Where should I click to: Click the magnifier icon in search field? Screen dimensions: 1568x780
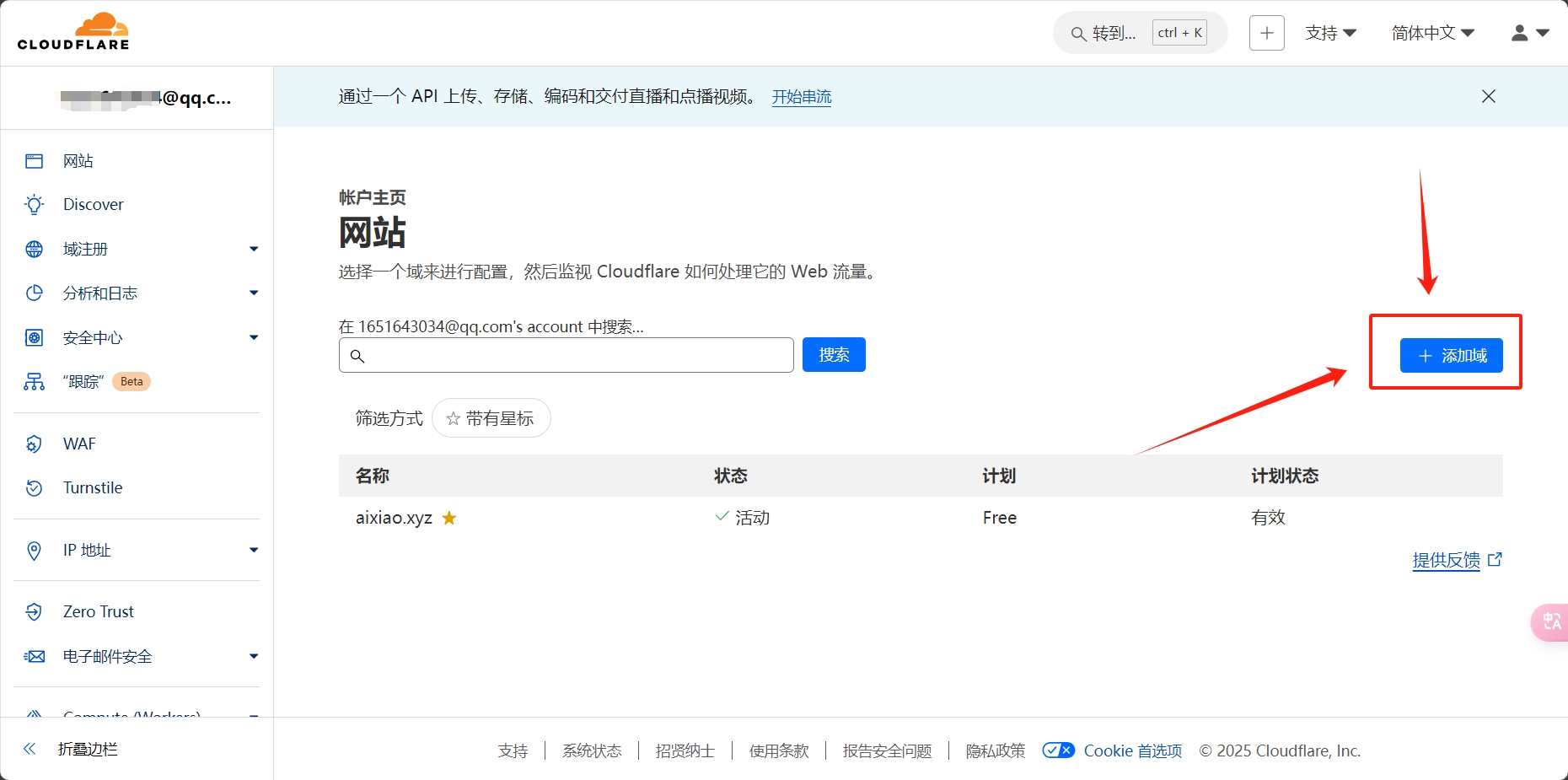(x=357, y=356)
